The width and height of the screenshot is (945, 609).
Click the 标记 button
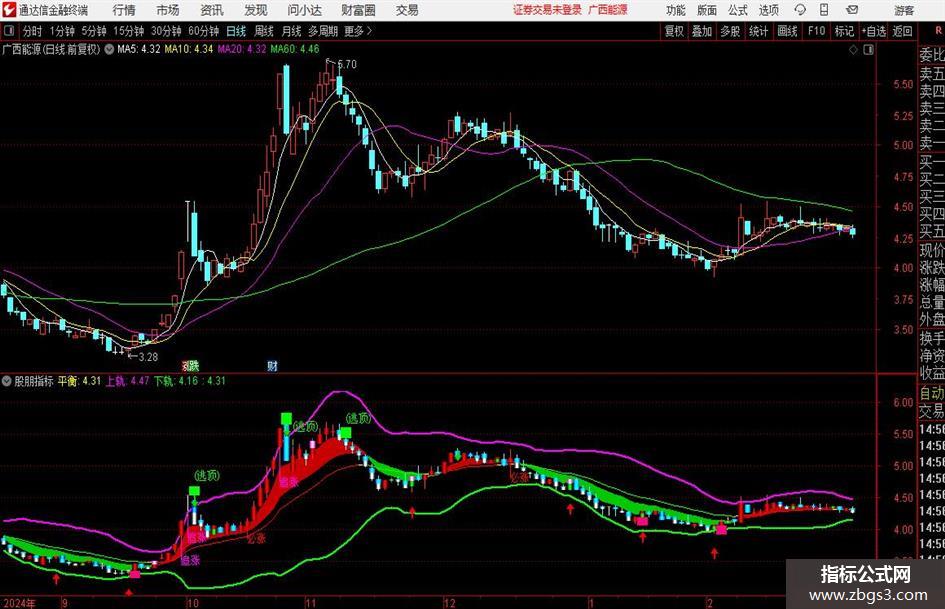(x=844, y=31)
